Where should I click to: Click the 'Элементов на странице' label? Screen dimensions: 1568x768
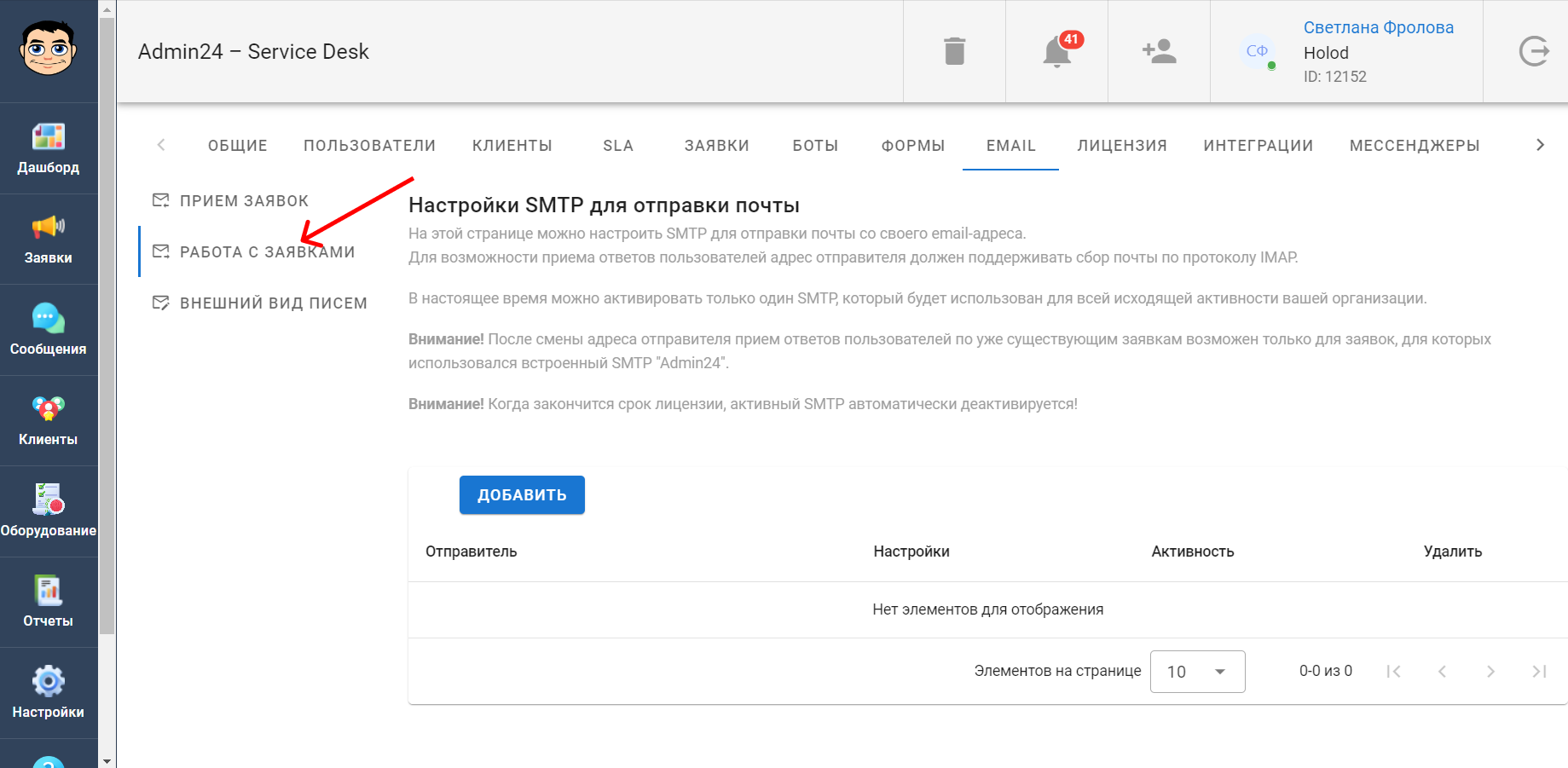(x=1057, y=671)
